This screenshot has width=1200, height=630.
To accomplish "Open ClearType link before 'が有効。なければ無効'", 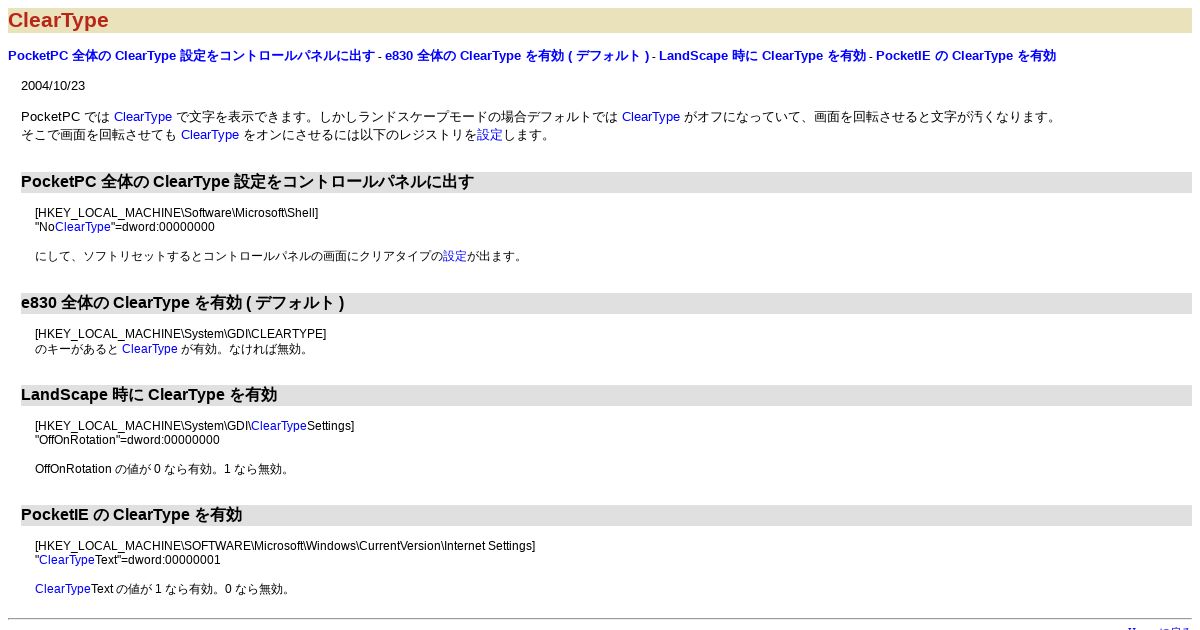I will pos(150,349).
